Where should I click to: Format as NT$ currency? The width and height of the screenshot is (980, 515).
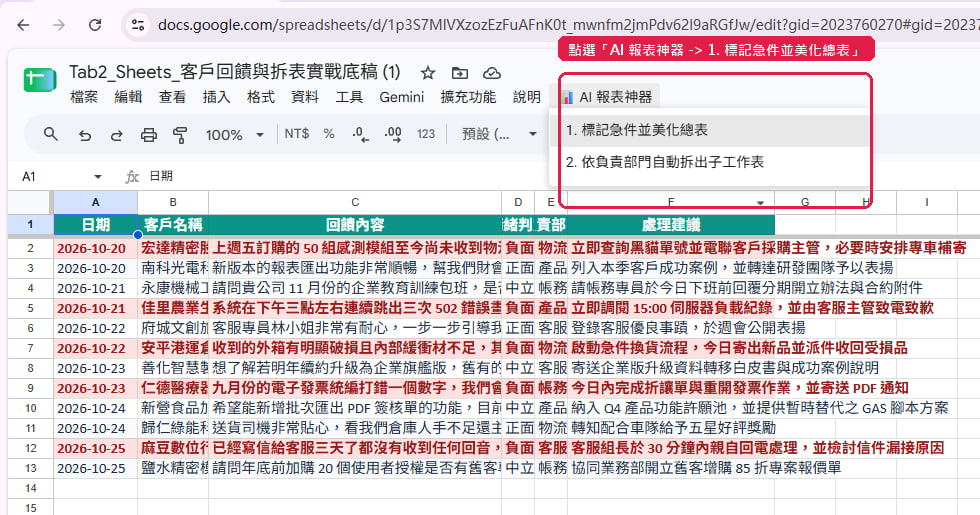tap(296, 134)
